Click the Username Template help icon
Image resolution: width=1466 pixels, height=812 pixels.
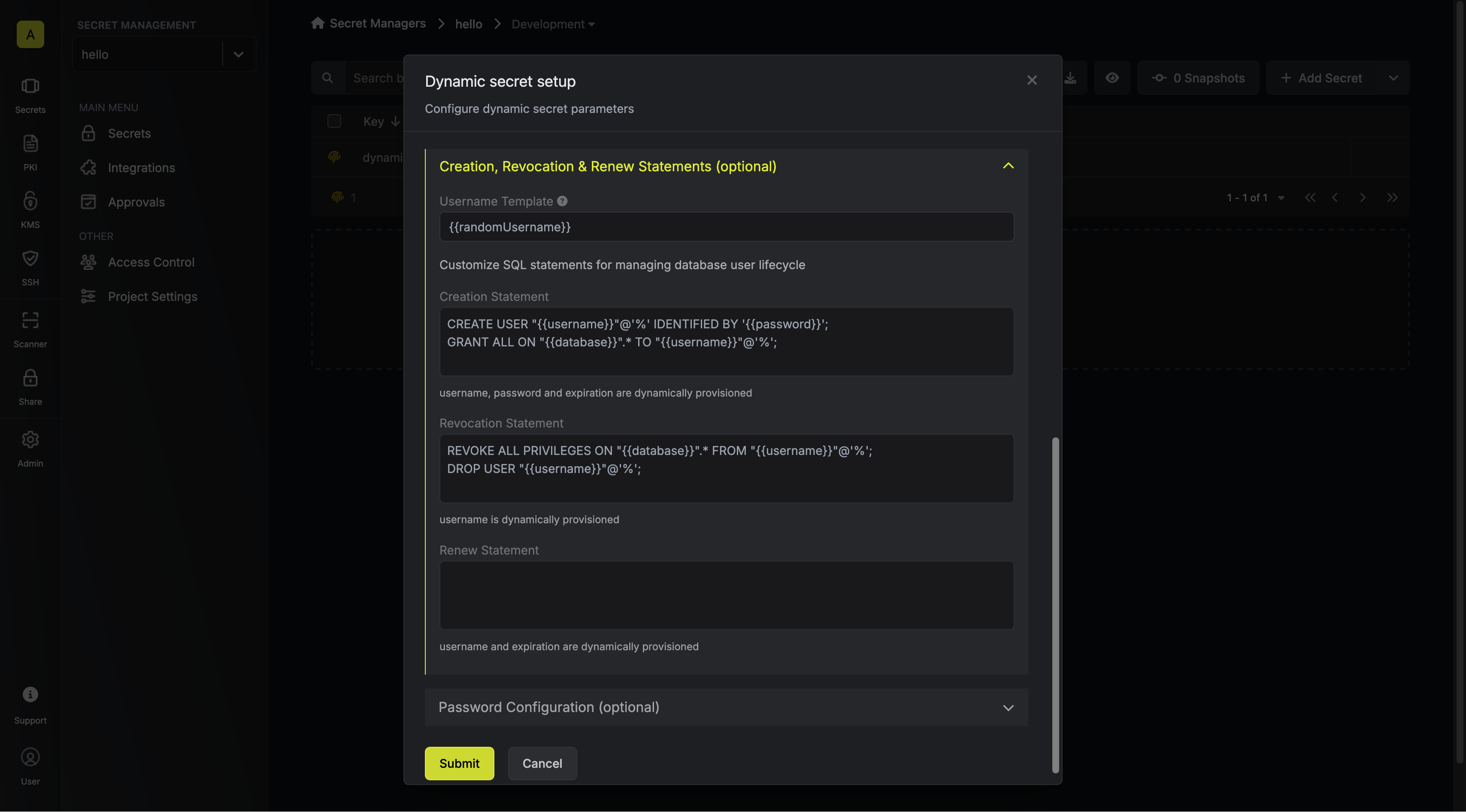[x=562, y=201]
